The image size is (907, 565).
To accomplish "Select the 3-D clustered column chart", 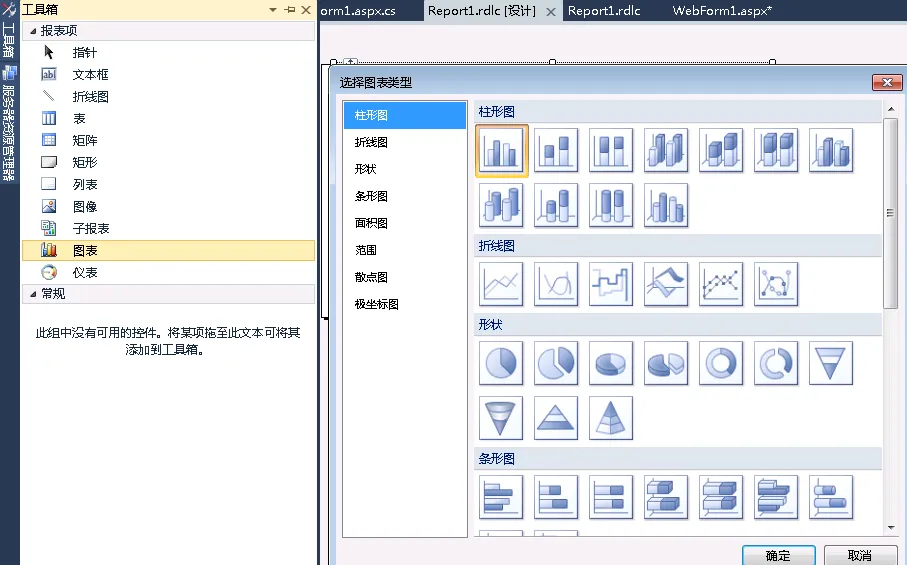I will click(666, 150).
